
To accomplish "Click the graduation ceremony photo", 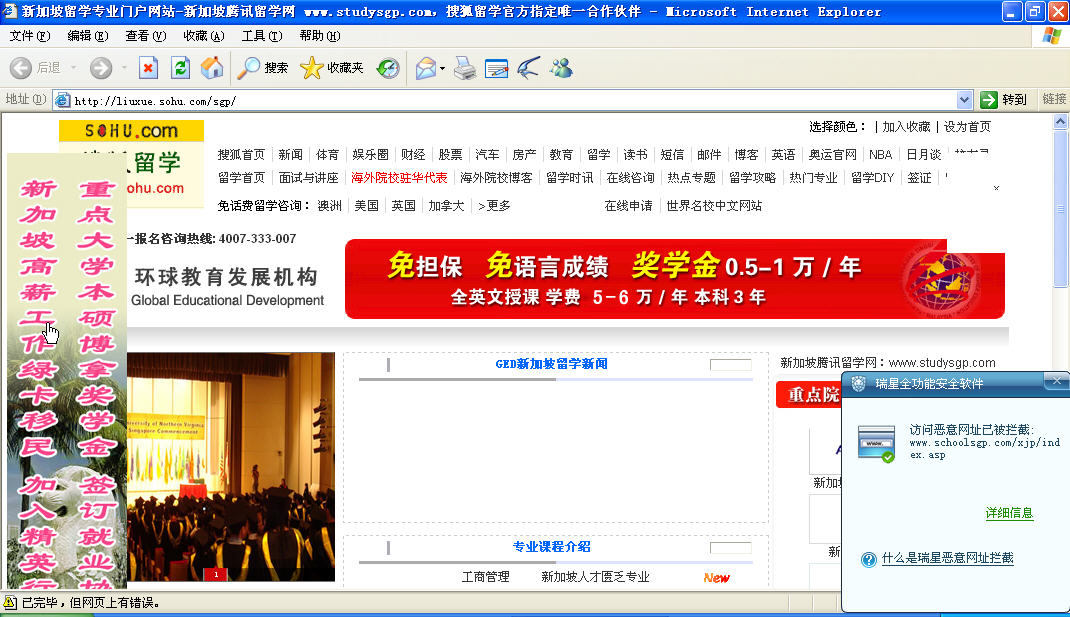I will click(x=231, y=466).
